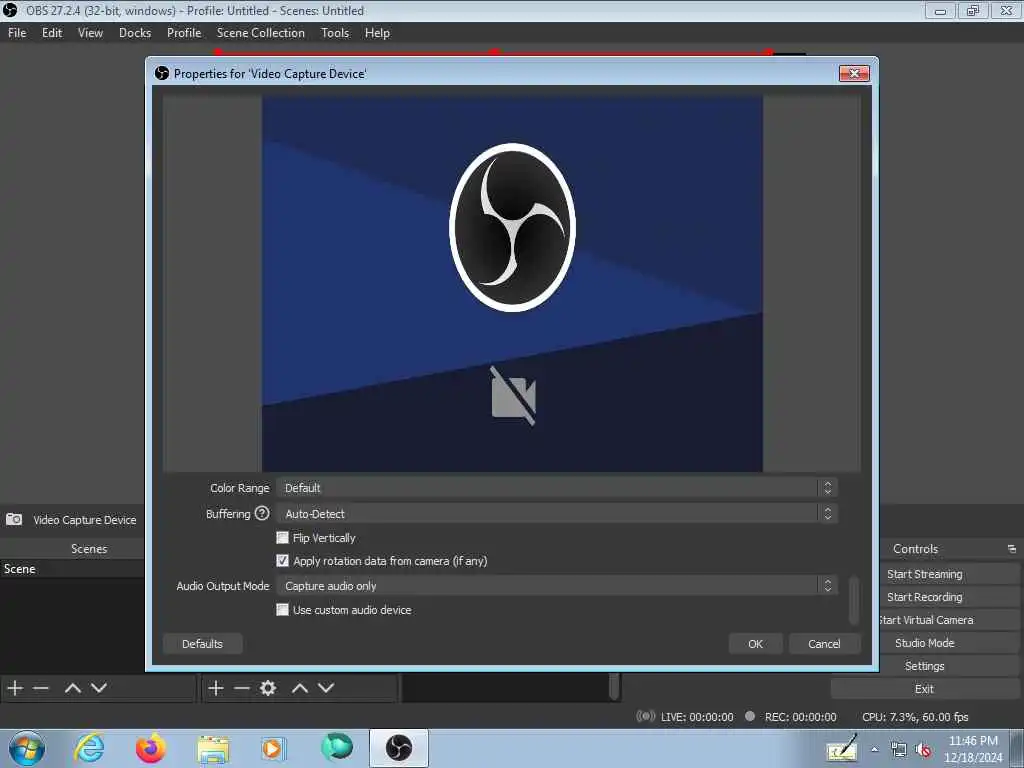Click the Exit button
This screenshot has height=768, width=1024.
pyautogui.click(x=924, y=688)
